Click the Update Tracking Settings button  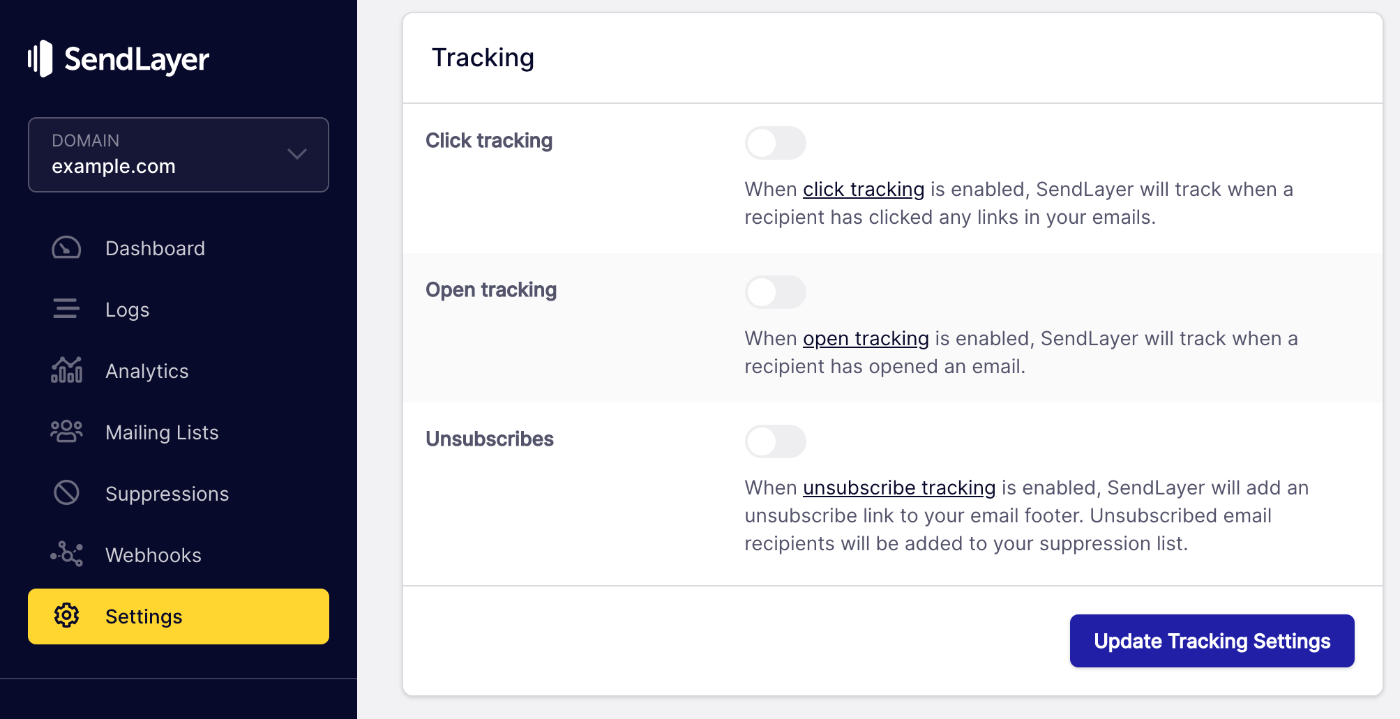pos(1211,640)
